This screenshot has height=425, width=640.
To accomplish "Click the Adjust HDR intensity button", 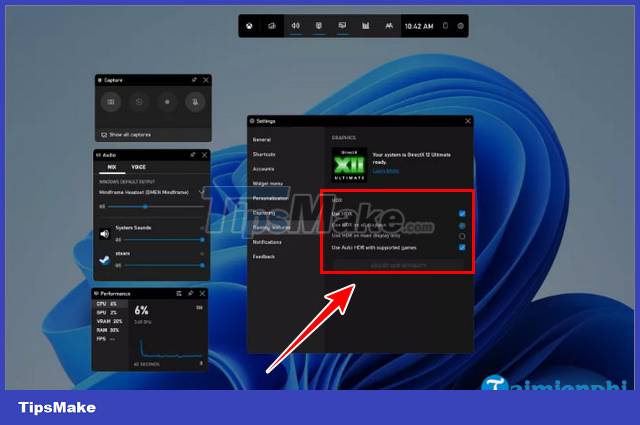I will pos(399,265).
